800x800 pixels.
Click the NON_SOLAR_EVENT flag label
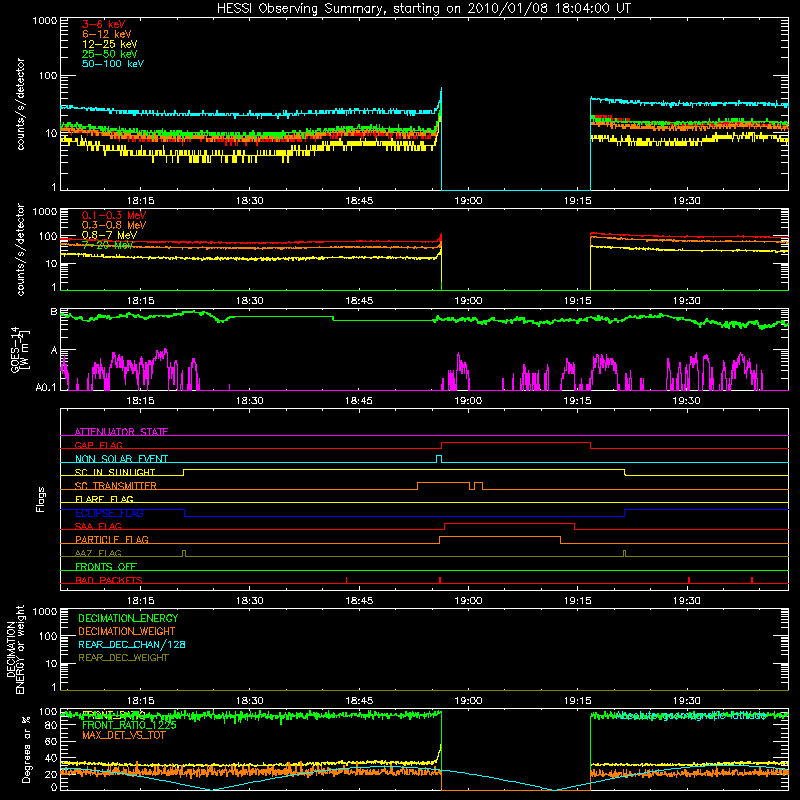tap(121, 459)
